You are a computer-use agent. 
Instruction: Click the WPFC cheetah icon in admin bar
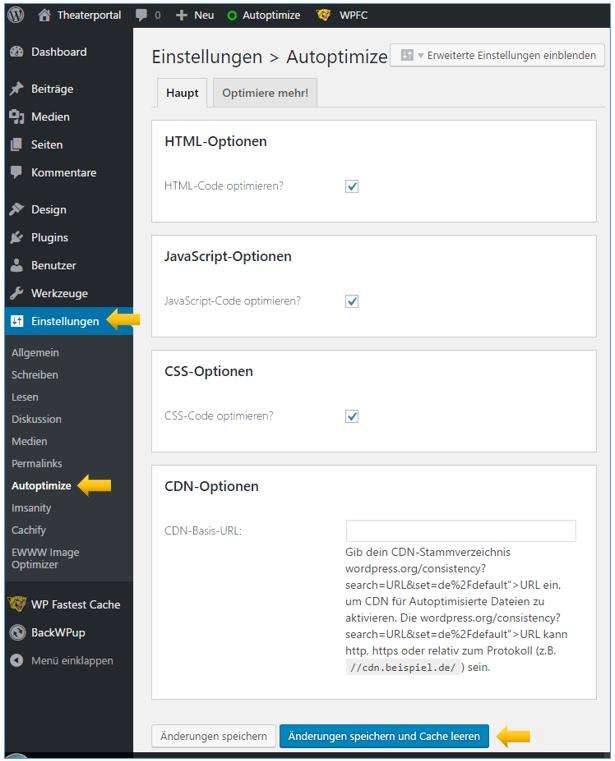click(x=323, y=15)
